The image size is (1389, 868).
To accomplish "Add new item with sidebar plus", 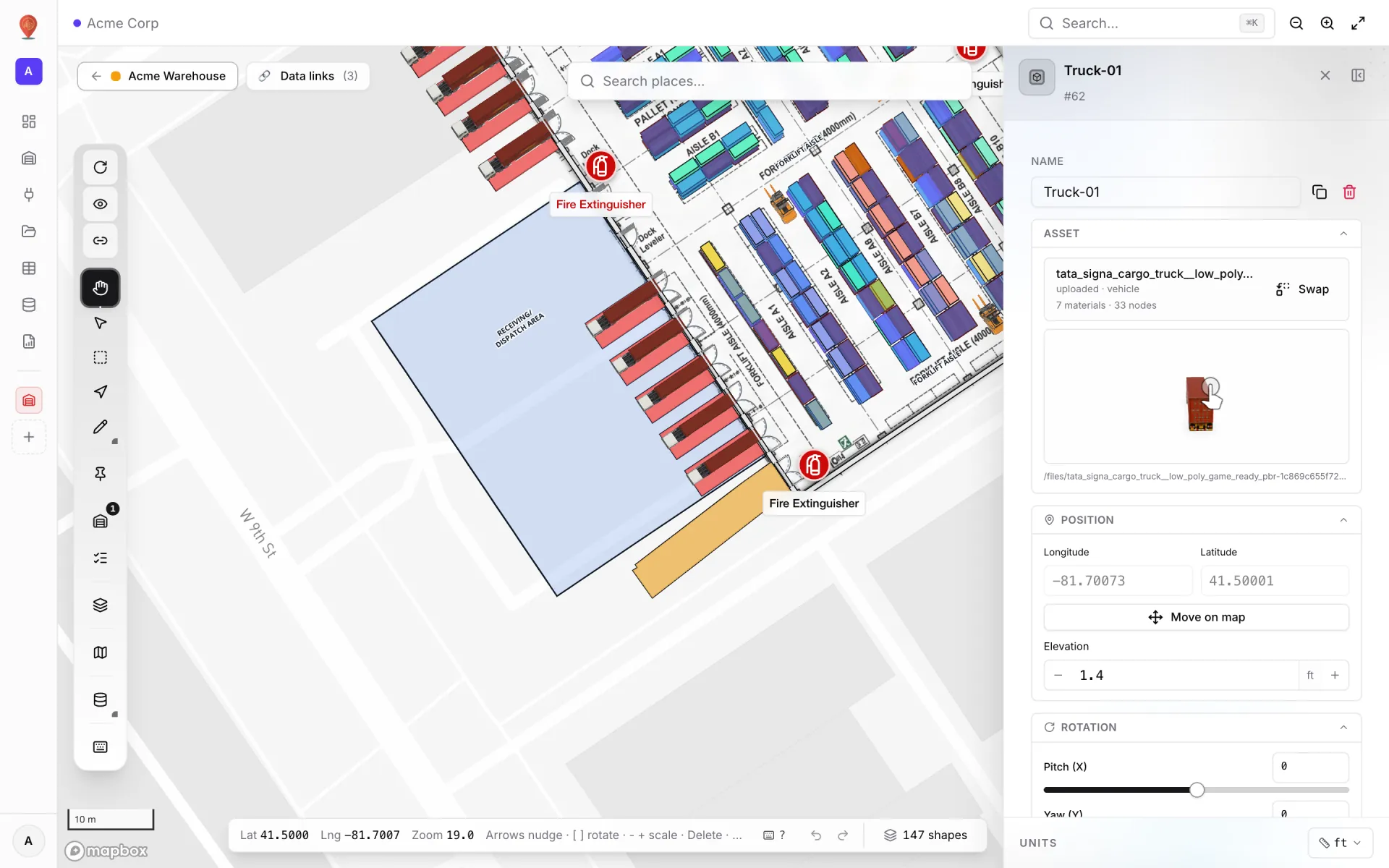I will pos(29,437).
